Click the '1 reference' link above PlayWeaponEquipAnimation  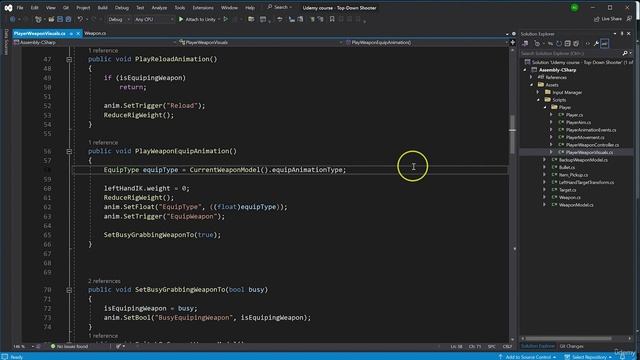pyautogui.click(x=103, y=142)
